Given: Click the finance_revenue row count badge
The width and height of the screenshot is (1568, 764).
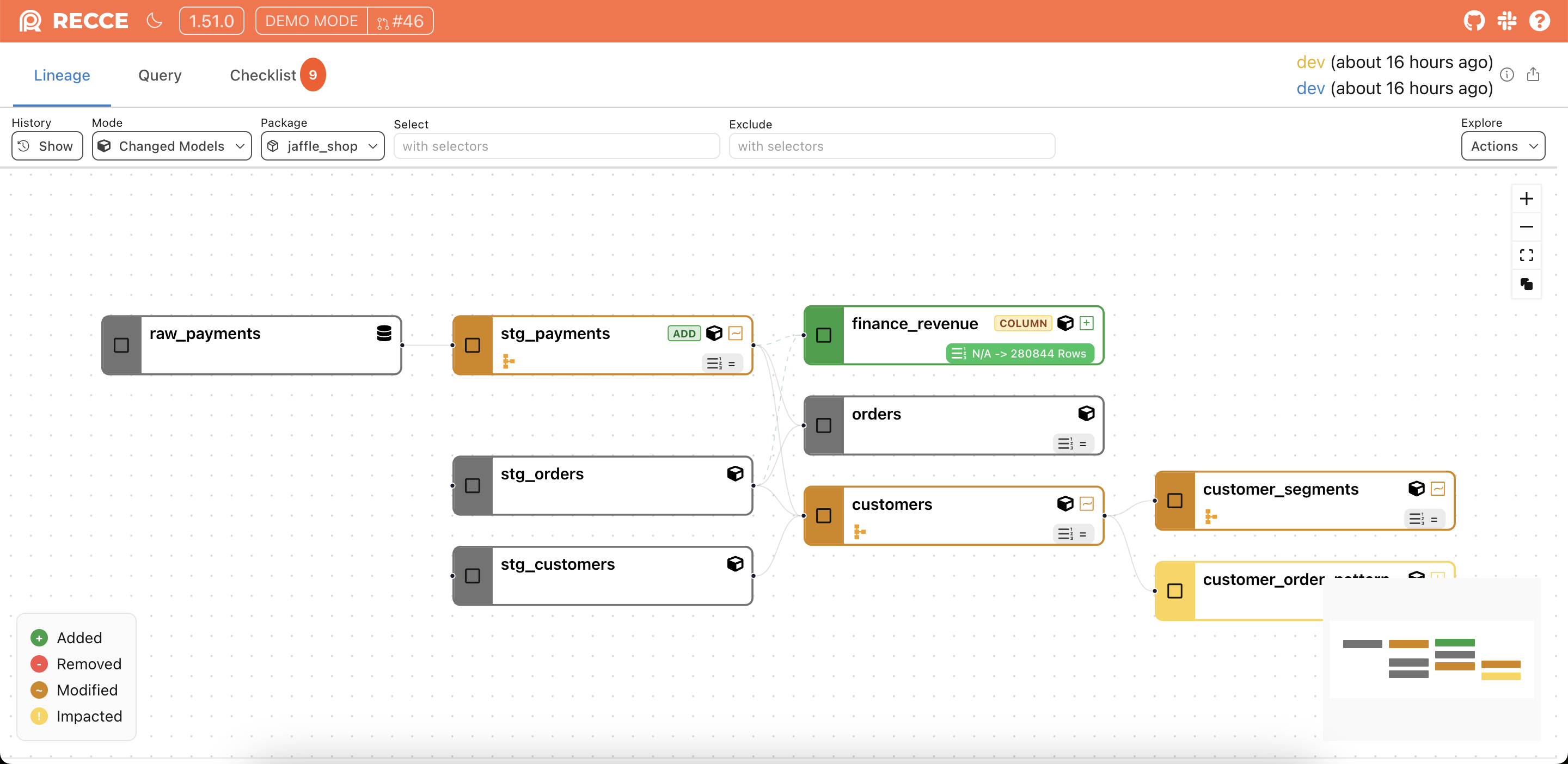Looking at the screenshot, I should coord(1020,353).
